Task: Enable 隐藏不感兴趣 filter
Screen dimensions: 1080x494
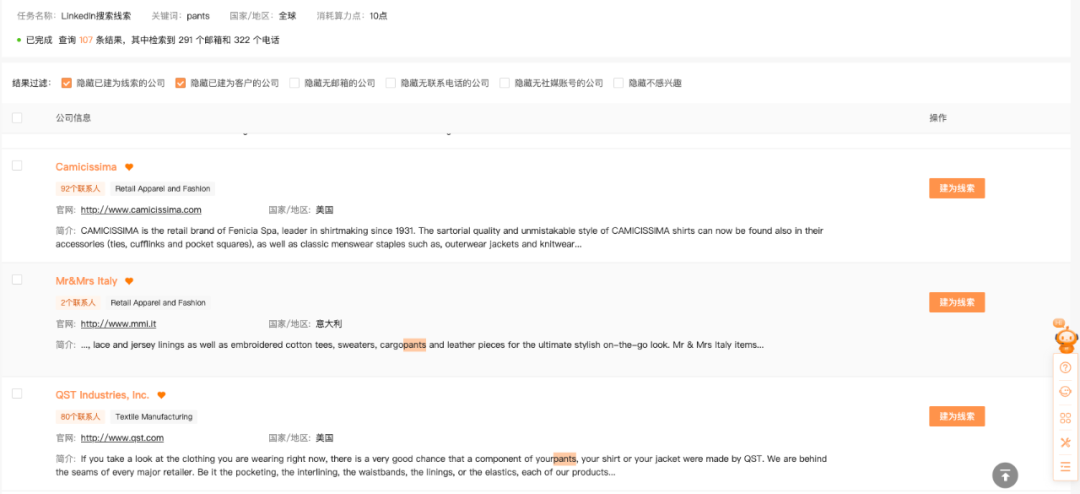Action: 618,83
